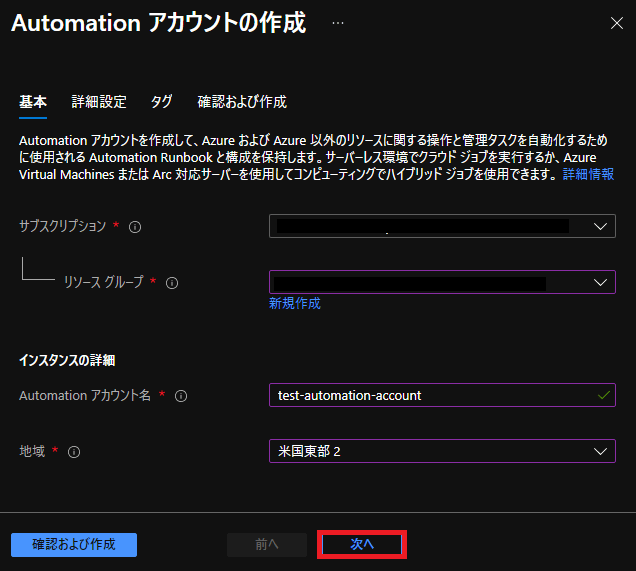This screenshot has width=636, height=571.
Task: Expand the 地域 dropdown showing 米国東部 2
Action: pos(442,451)
